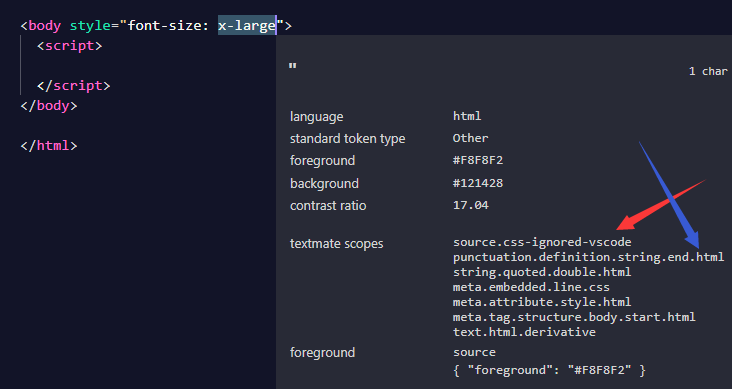This screenshot has height=389, width=732.
Task: Click the foreground value #F8F8F2
Action: coord(478,160)
